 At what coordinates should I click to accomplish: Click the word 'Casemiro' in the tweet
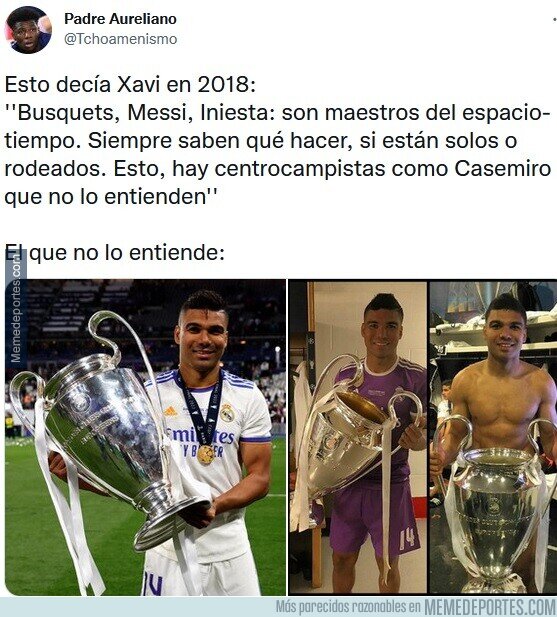(x=503, y=169)
